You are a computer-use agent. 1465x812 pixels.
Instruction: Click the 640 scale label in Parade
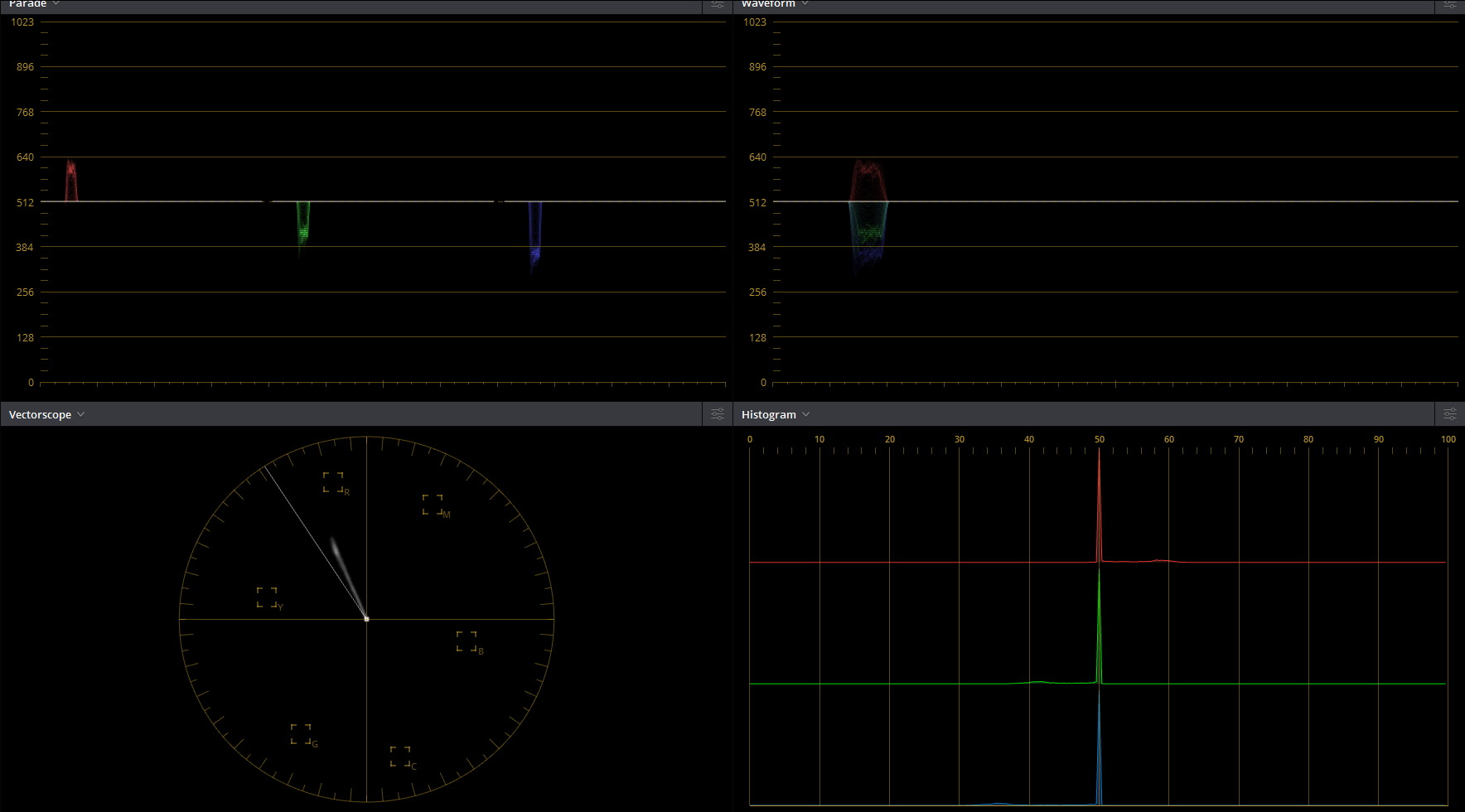[x=26, y=157]
